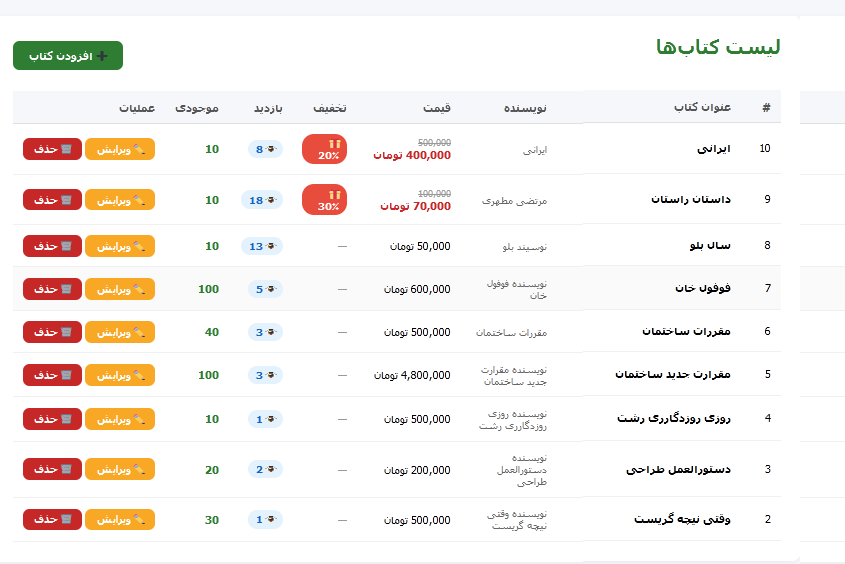Click حذف delete for مقررات ساختمان row

(52, 332)
